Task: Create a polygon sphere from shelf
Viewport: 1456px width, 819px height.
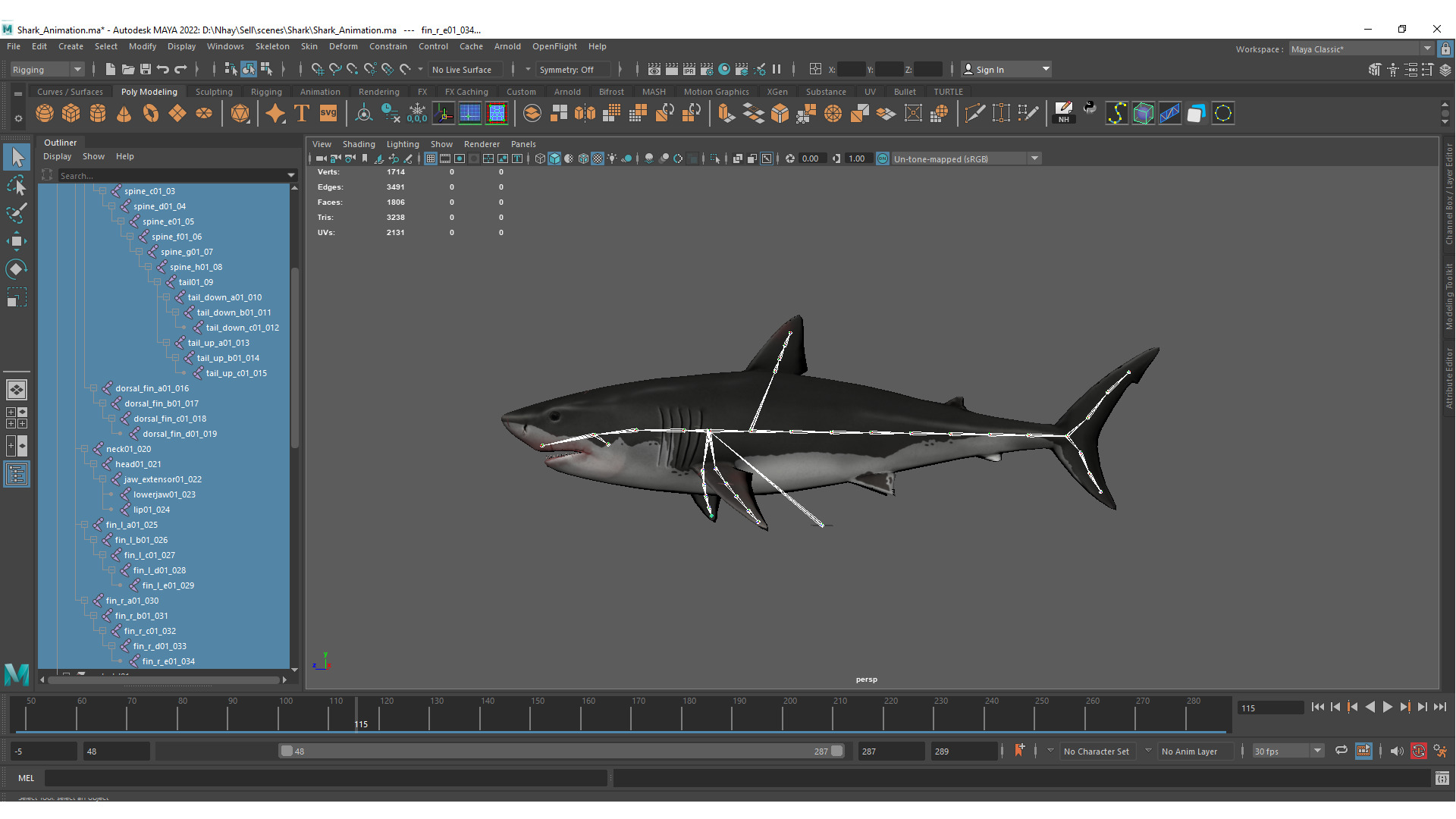Action: click(x=45, y=114)
